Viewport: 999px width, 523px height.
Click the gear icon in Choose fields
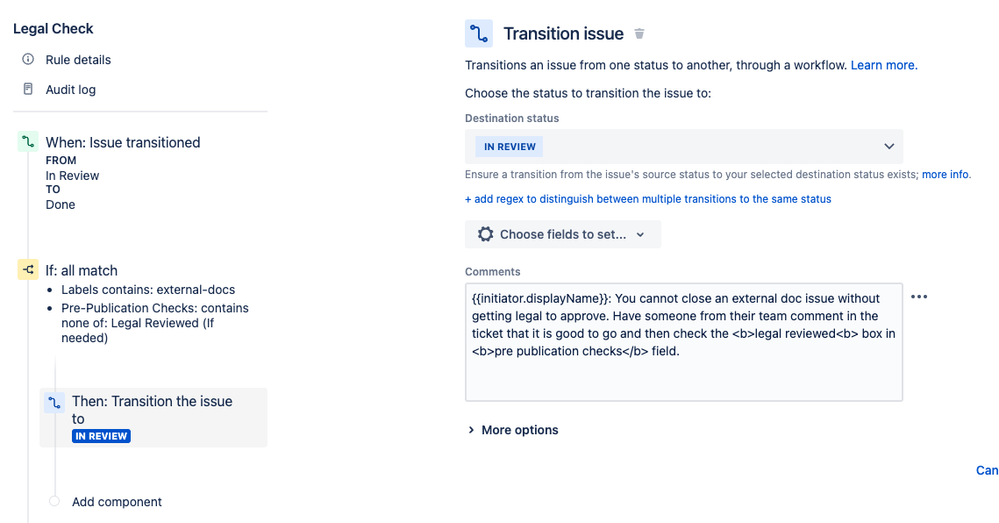click(x=485, y=234)
